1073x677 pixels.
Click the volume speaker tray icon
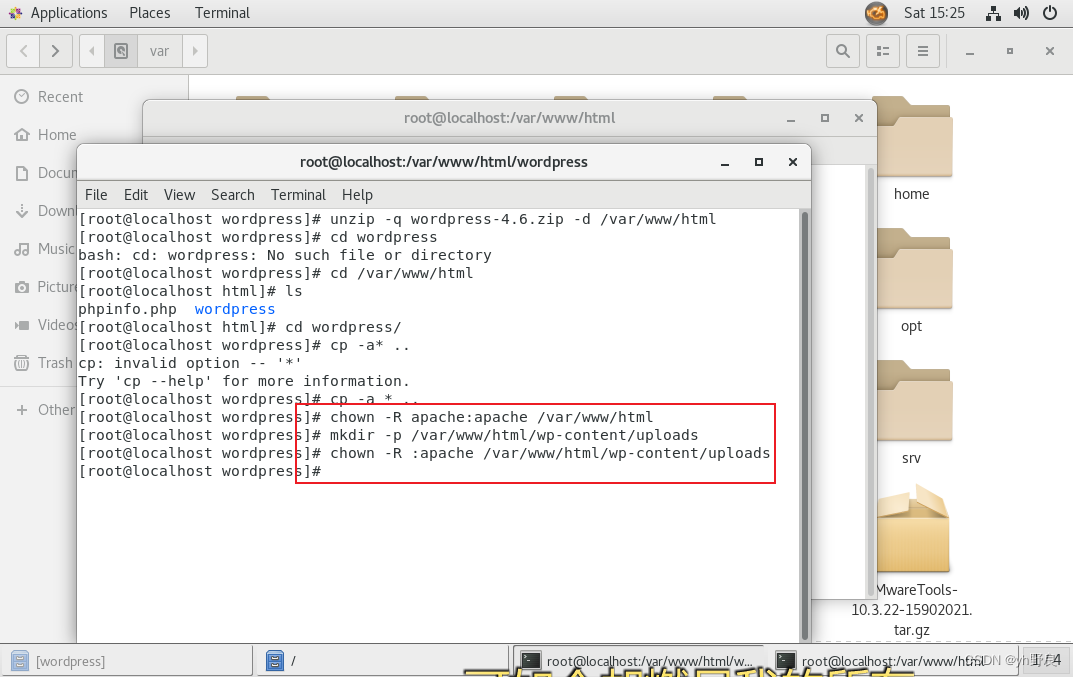tap(1021, 13)
